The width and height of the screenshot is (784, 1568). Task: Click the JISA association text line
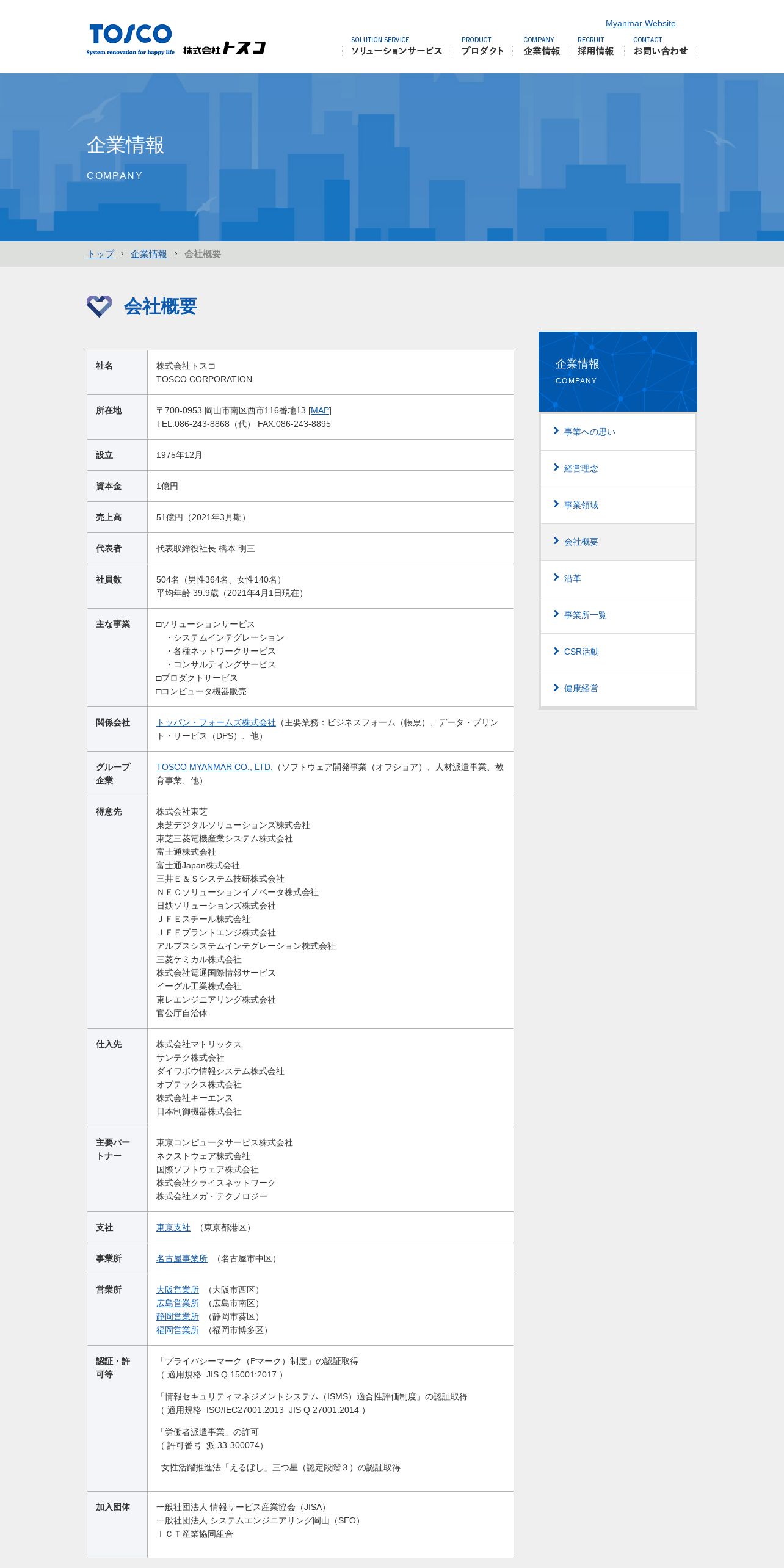244,1507
